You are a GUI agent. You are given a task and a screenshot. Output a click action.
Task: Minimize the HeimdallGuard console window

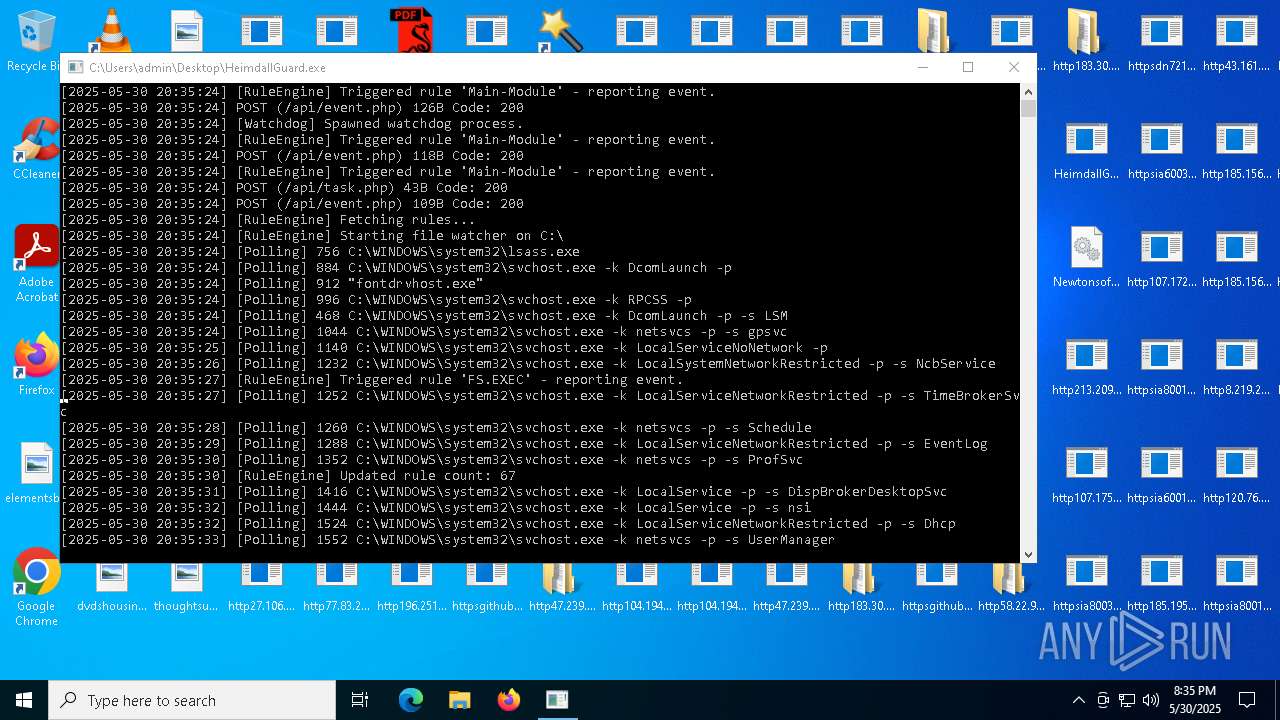[x=923, y=67]
